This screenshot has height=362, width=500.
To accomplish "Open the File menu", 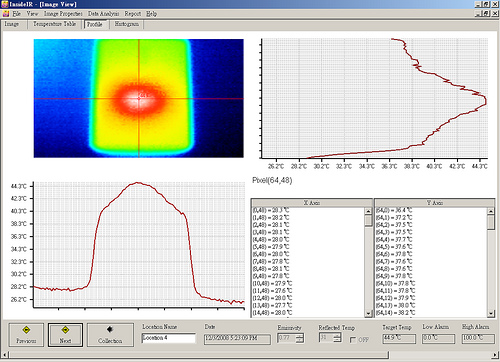I will pos(16,14).
